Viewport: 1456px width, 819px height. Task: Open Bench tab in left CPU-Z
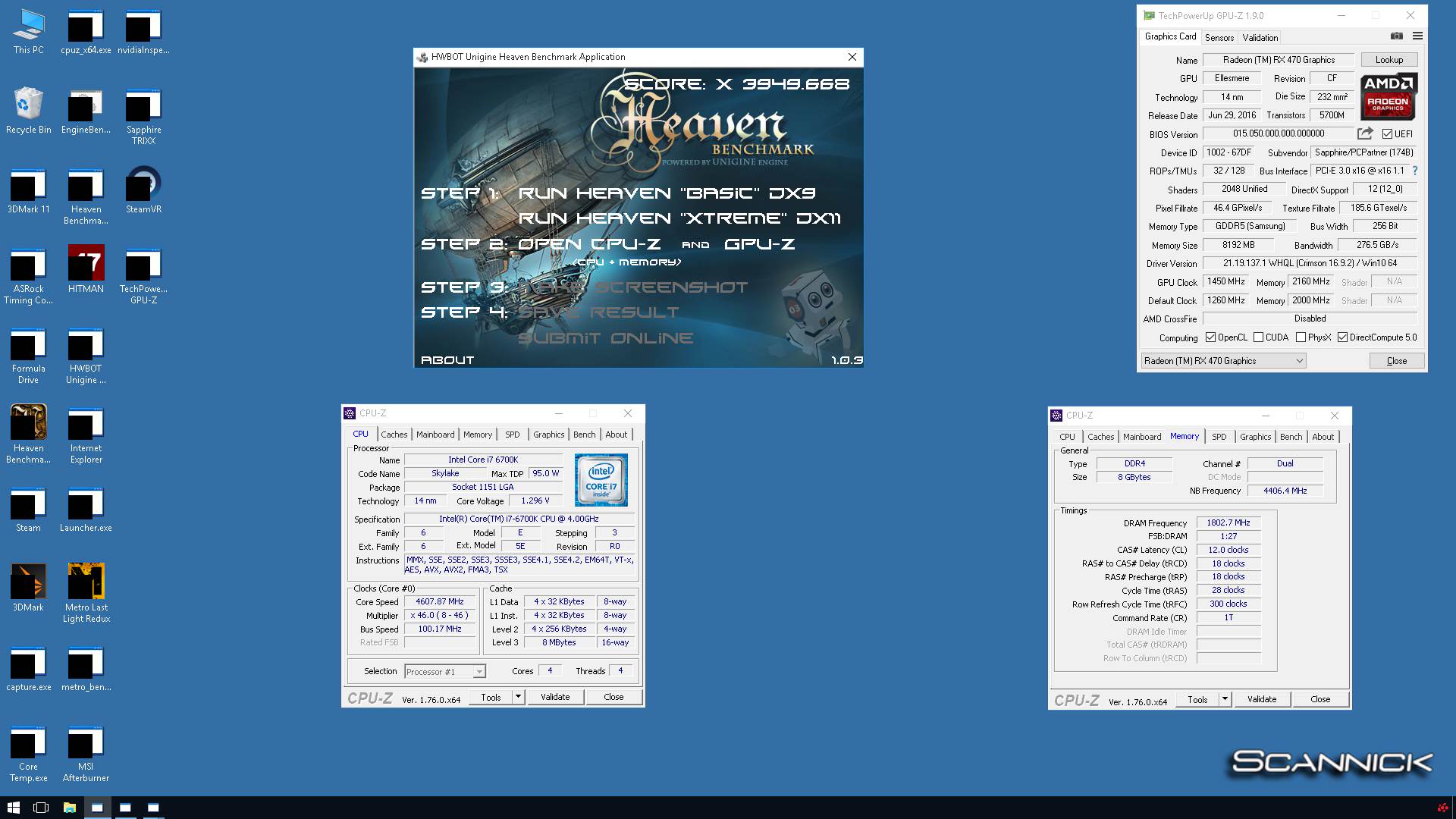(x=584, y=435)
